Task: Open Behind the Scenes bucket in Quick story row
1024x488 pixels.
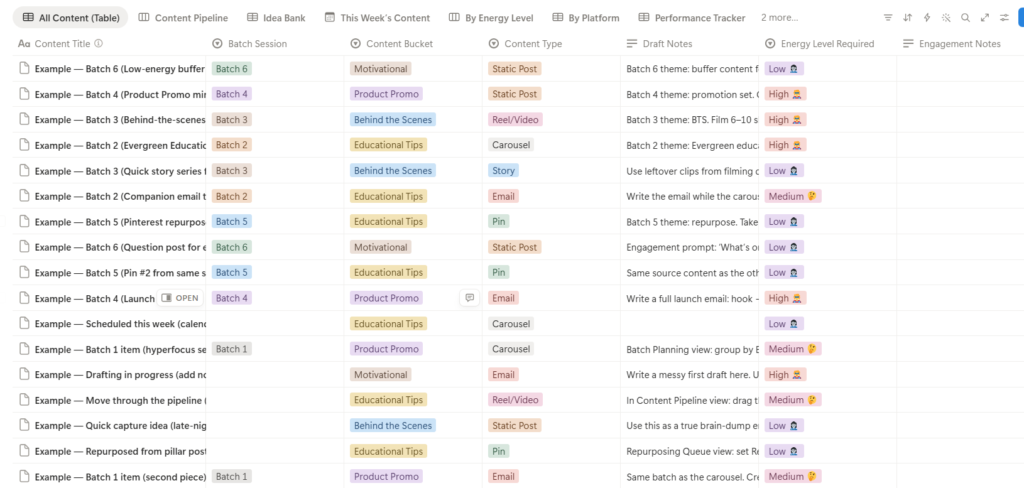Action: pos(392,171)
